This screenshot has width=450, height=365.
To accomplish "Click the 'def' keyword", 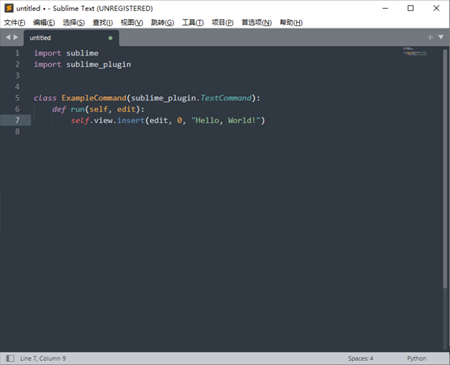I will pyautogui.click(x=59, y=109).
